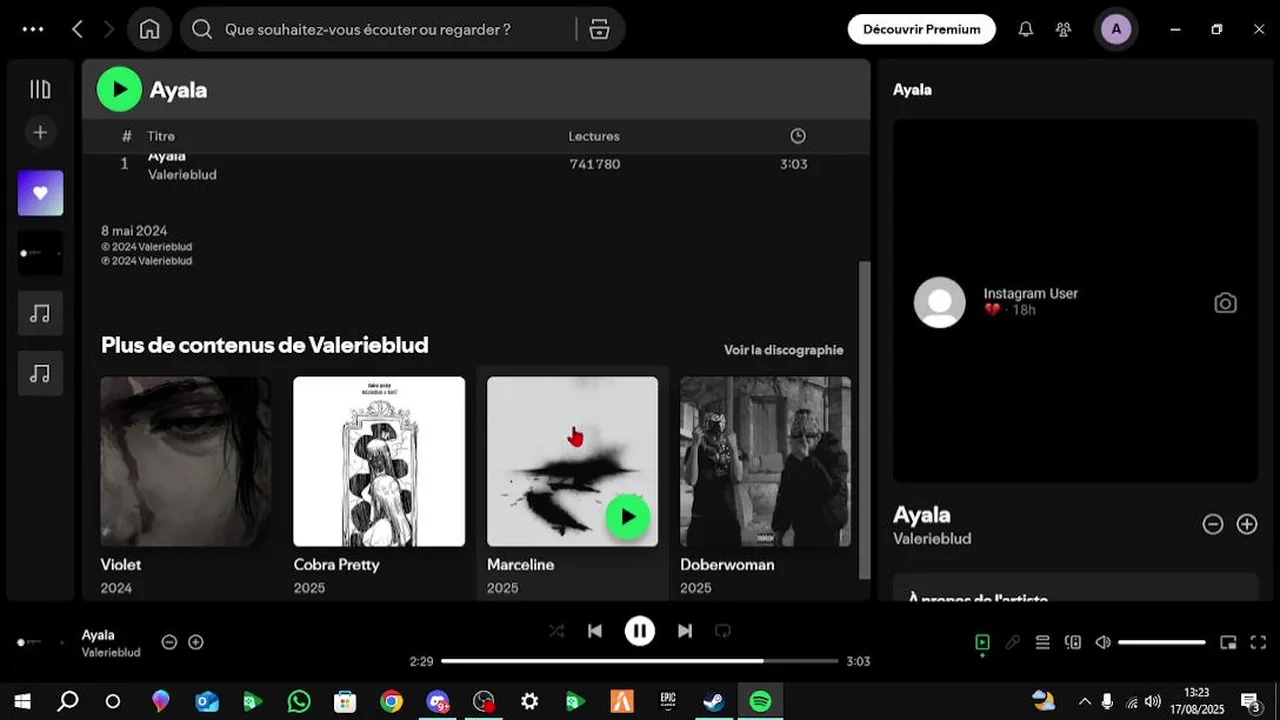Viewport: 1280px width, 720px height.
Task: Open notifications bell
Action: 1025,29
